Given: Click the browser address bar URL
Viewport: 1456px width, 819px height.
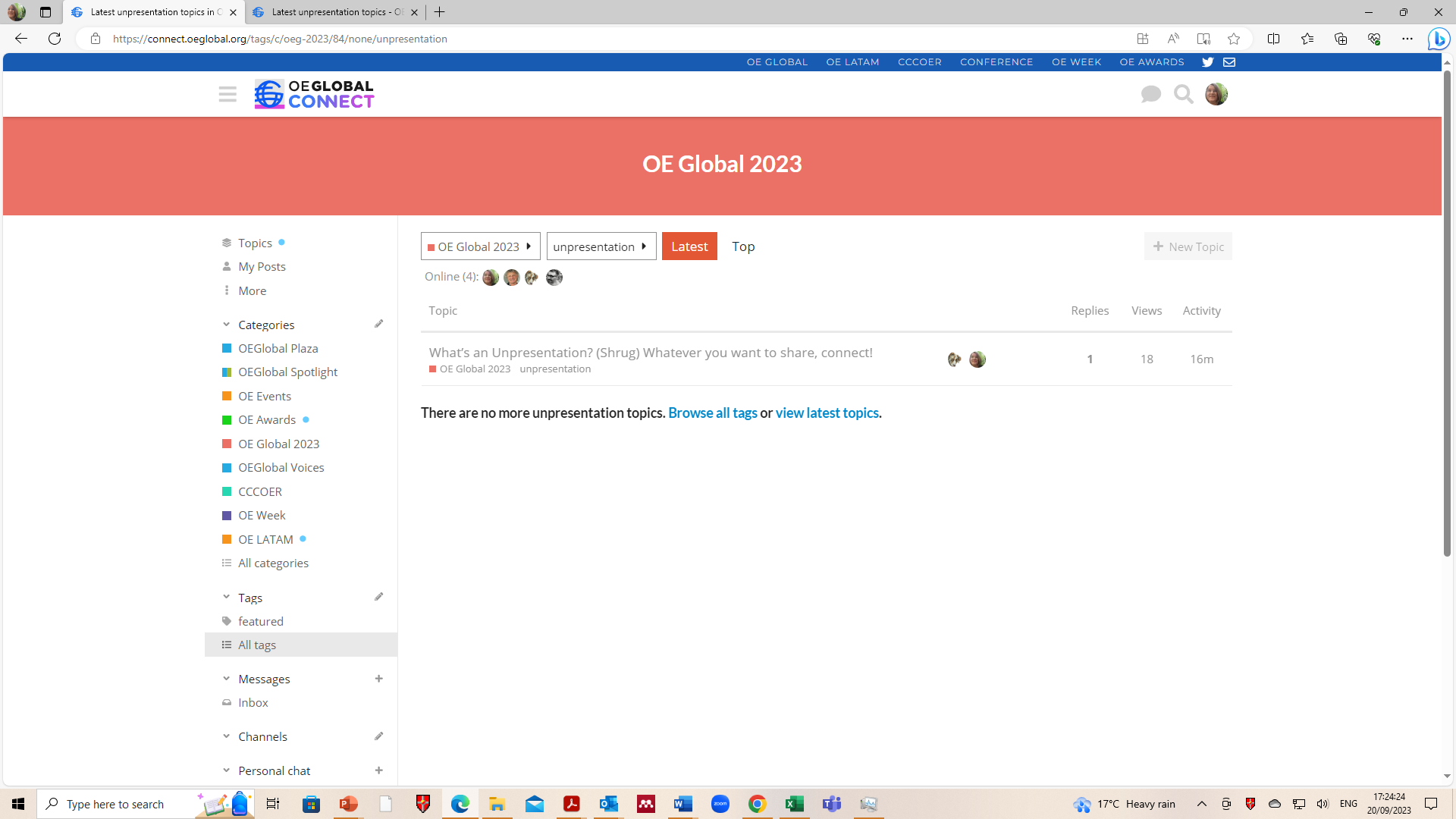Looking at the screenshot, I should pyautogui.click(x=280, y=39).
